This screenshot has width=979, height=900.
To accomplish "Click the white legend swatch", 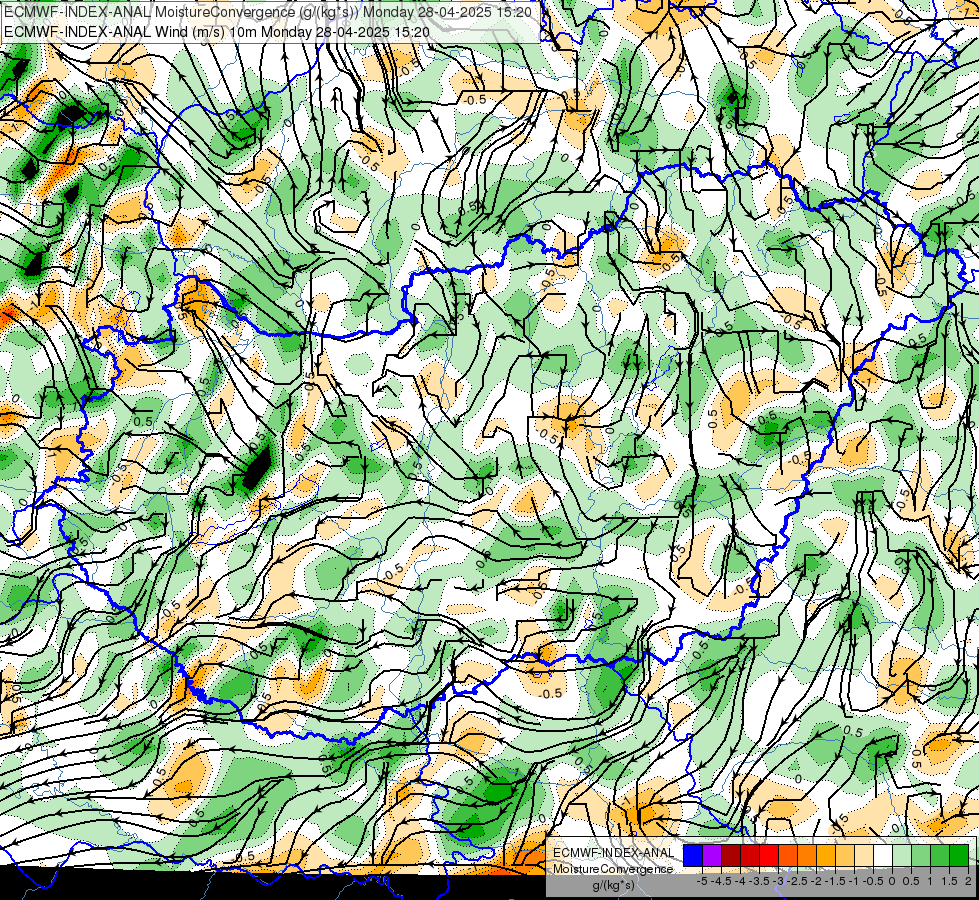I will coord(883,856).
